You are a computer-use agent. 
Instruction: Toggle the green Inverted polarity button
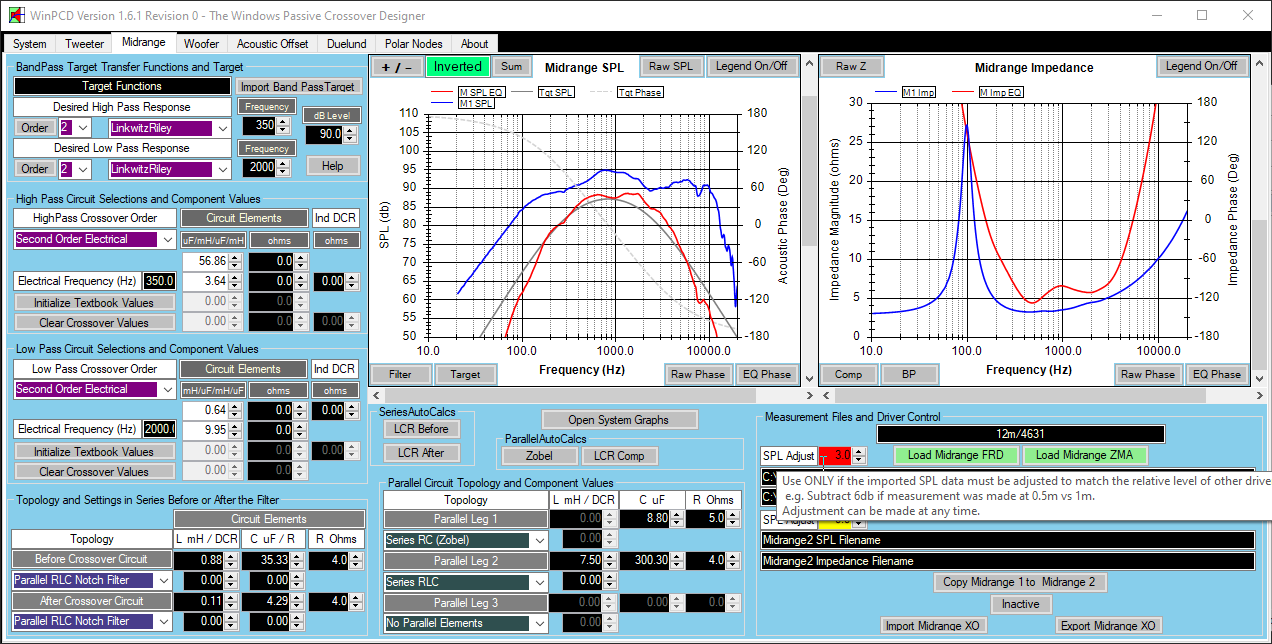[457, 67]
